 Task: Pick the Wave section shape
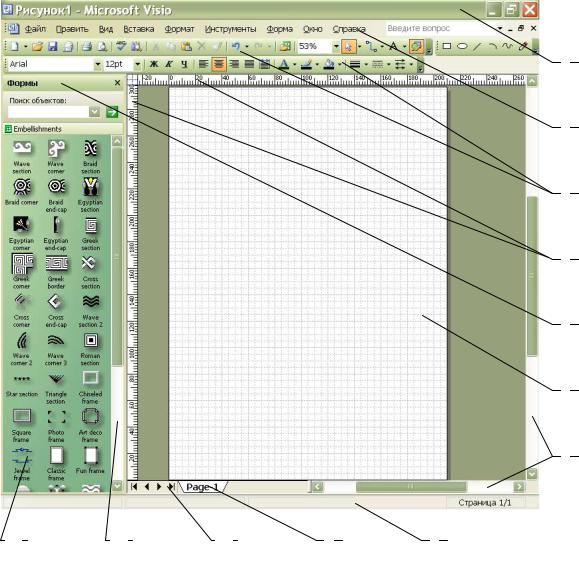click(22, 156)
